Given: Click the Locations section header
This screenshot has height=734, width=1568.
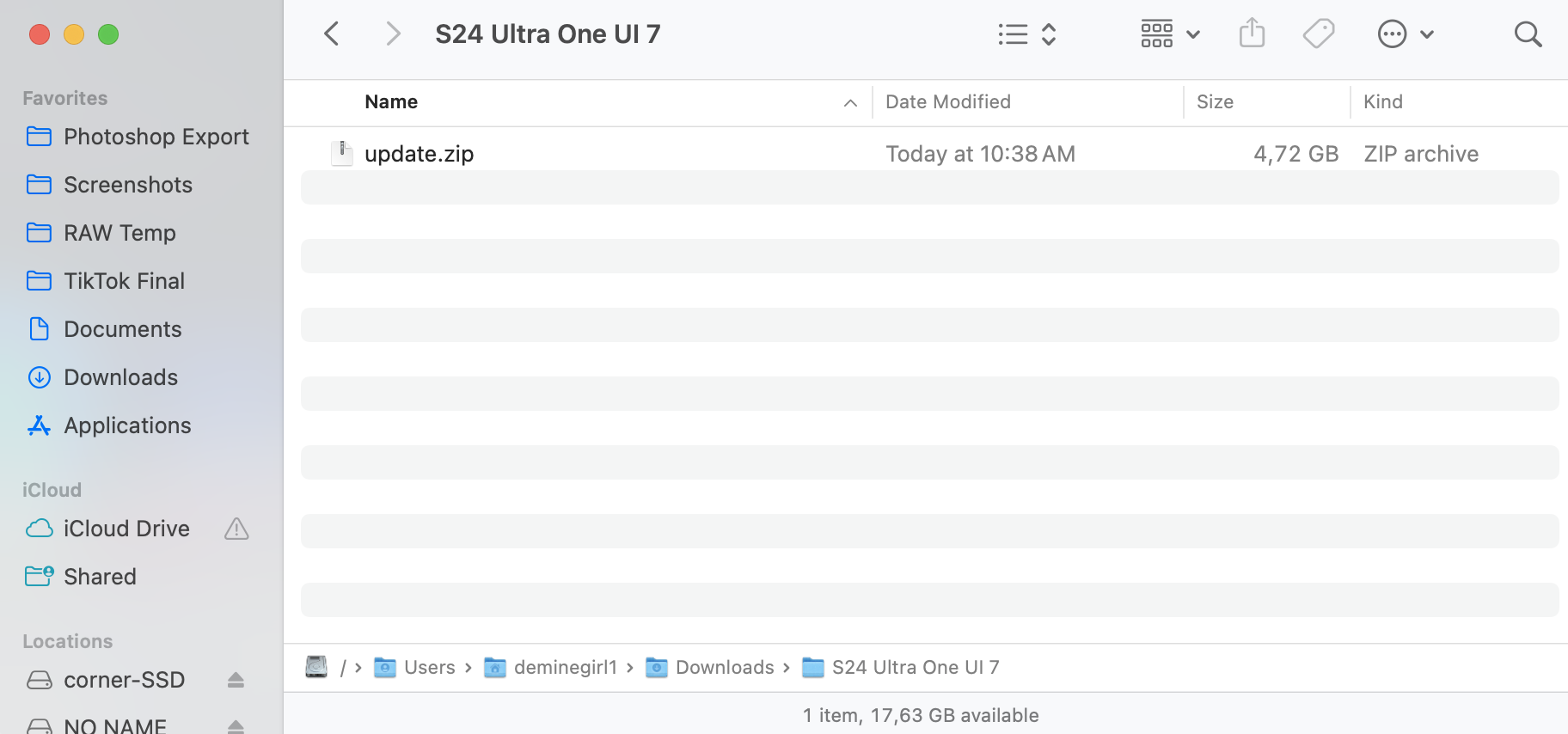Looking at the screenshot, I should click(x=67, y=641).
